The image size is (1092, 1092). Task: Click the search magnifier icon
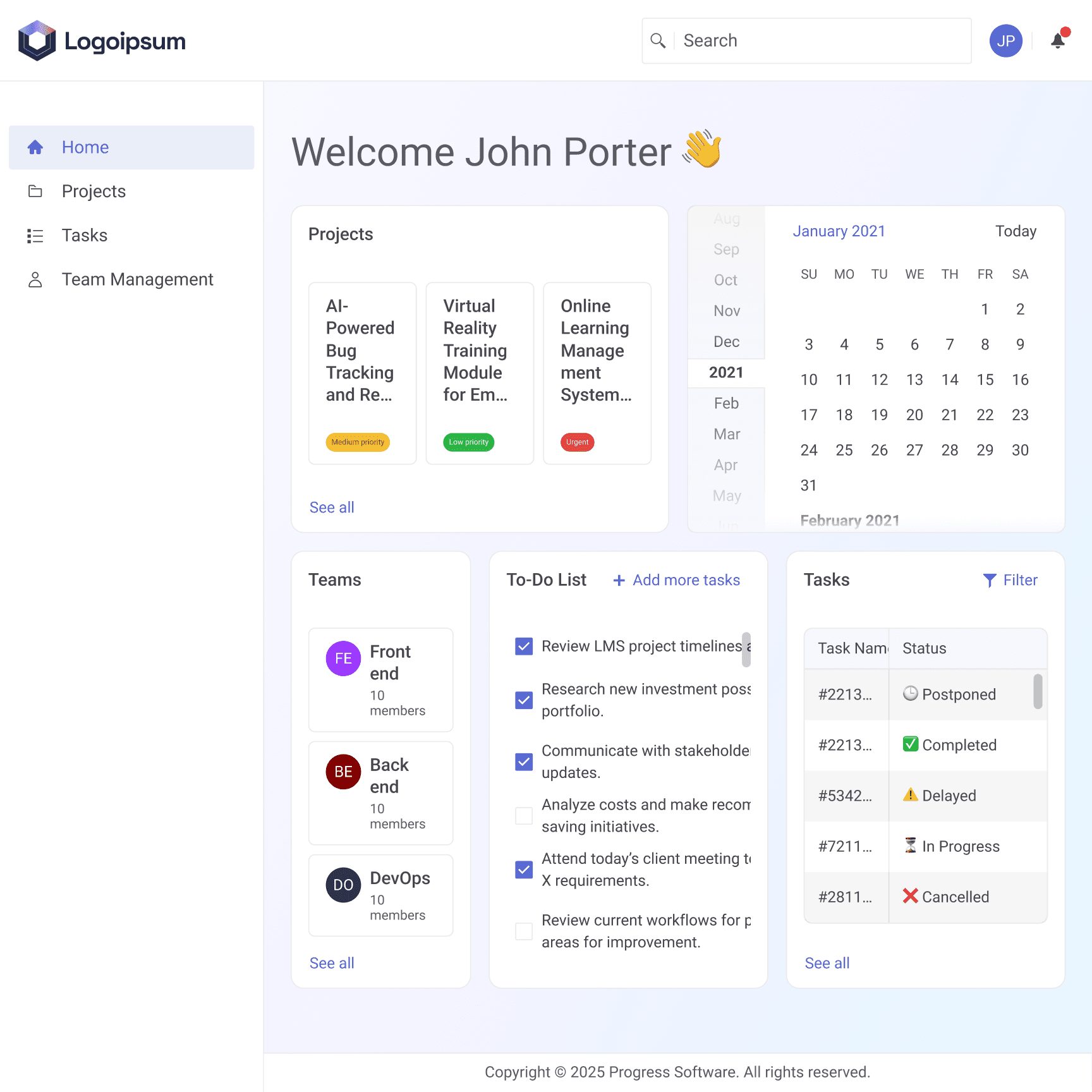point(658,40)
